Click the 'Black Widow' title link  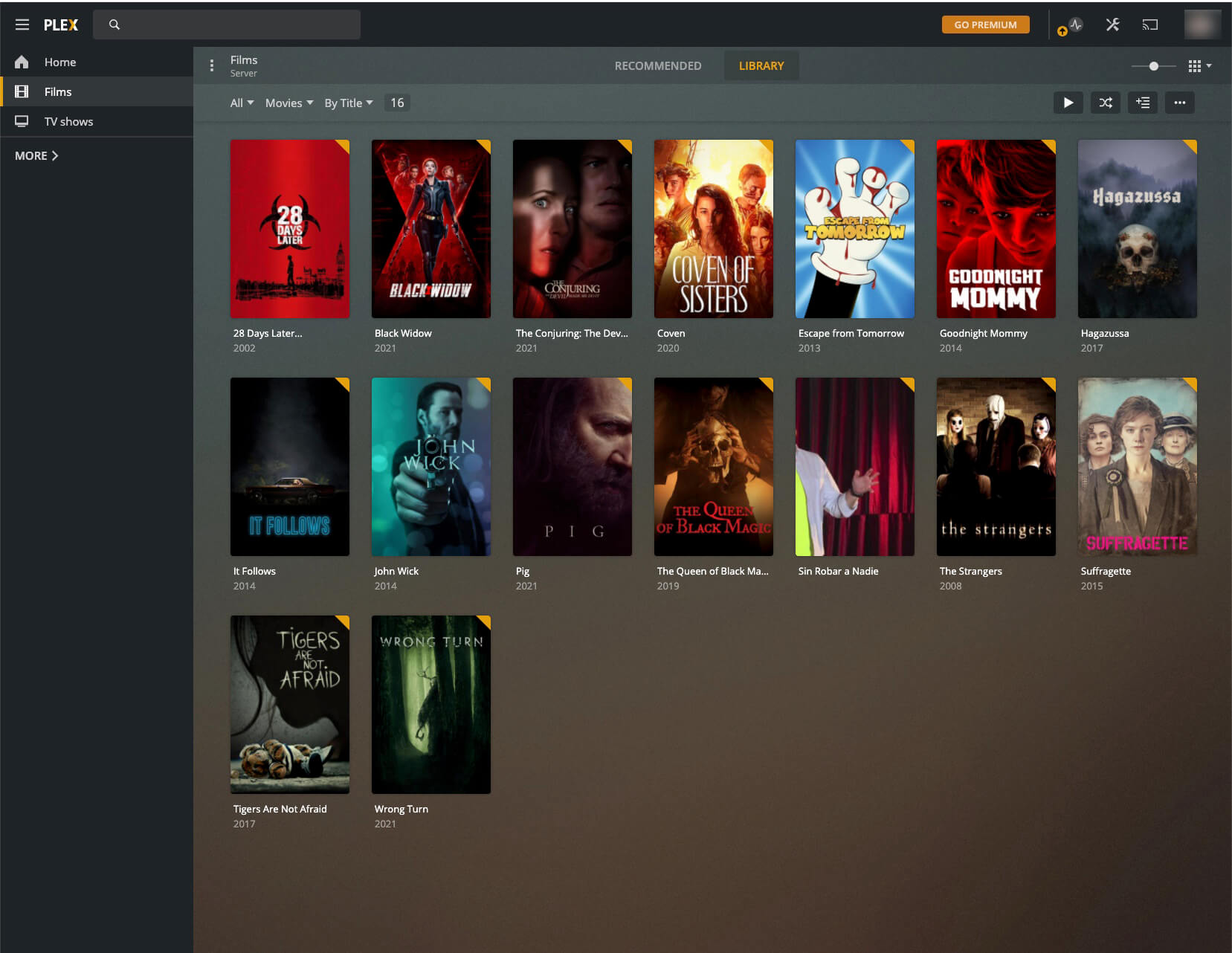point(403,333)
